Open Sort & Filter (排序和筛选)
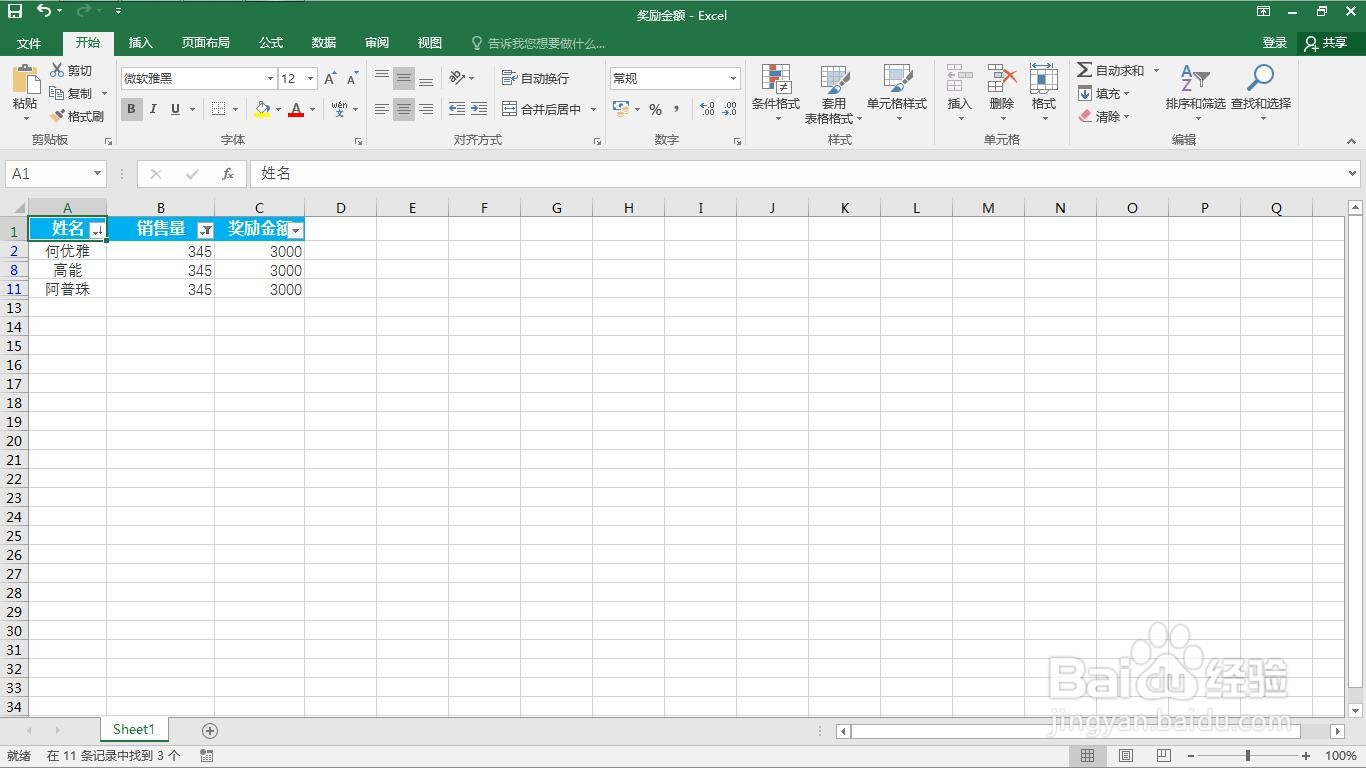1366x768 pixels. [x=1195, y=92]
